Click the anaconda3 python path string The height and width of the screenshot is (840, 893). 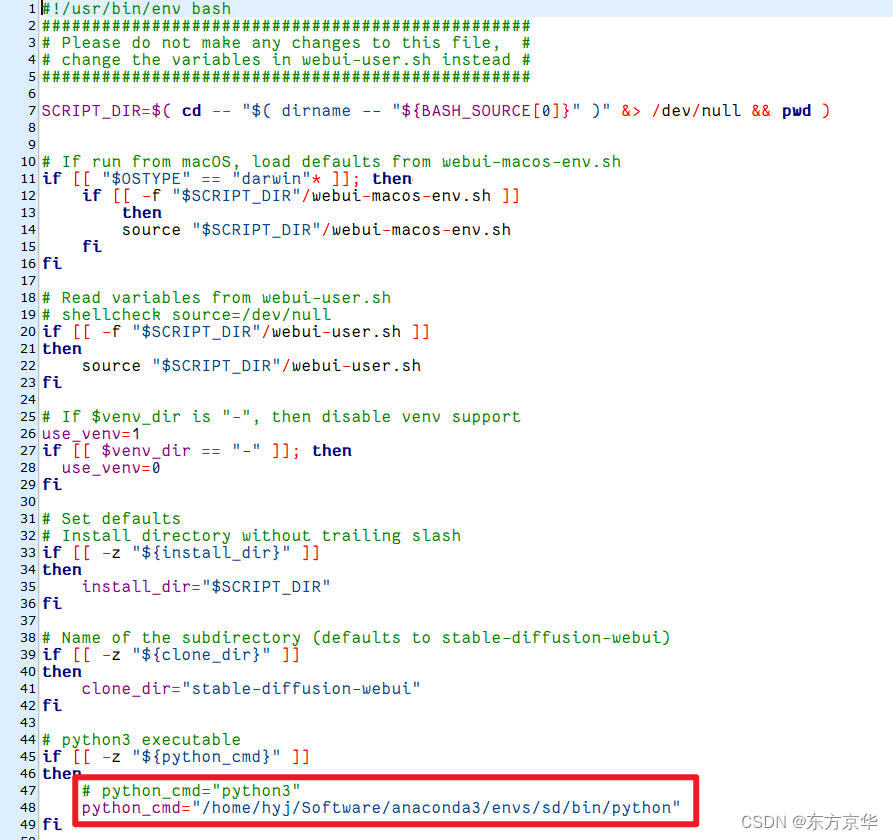pos(436,808)
